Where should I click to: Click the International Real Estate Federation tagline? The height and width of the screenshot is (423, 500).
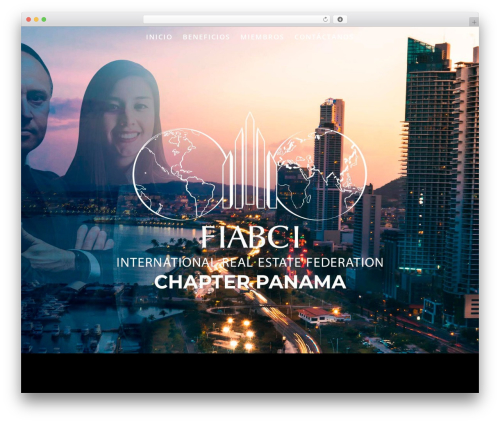tap(250, 262)
